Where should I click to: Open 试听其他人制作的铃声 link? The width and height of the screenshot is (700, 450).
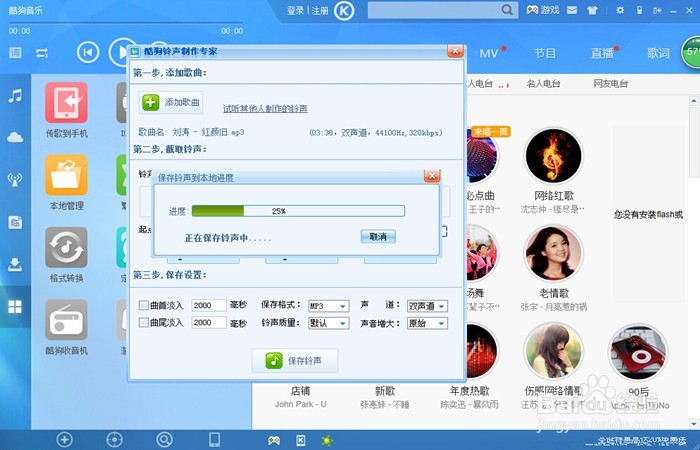[265, 108]
